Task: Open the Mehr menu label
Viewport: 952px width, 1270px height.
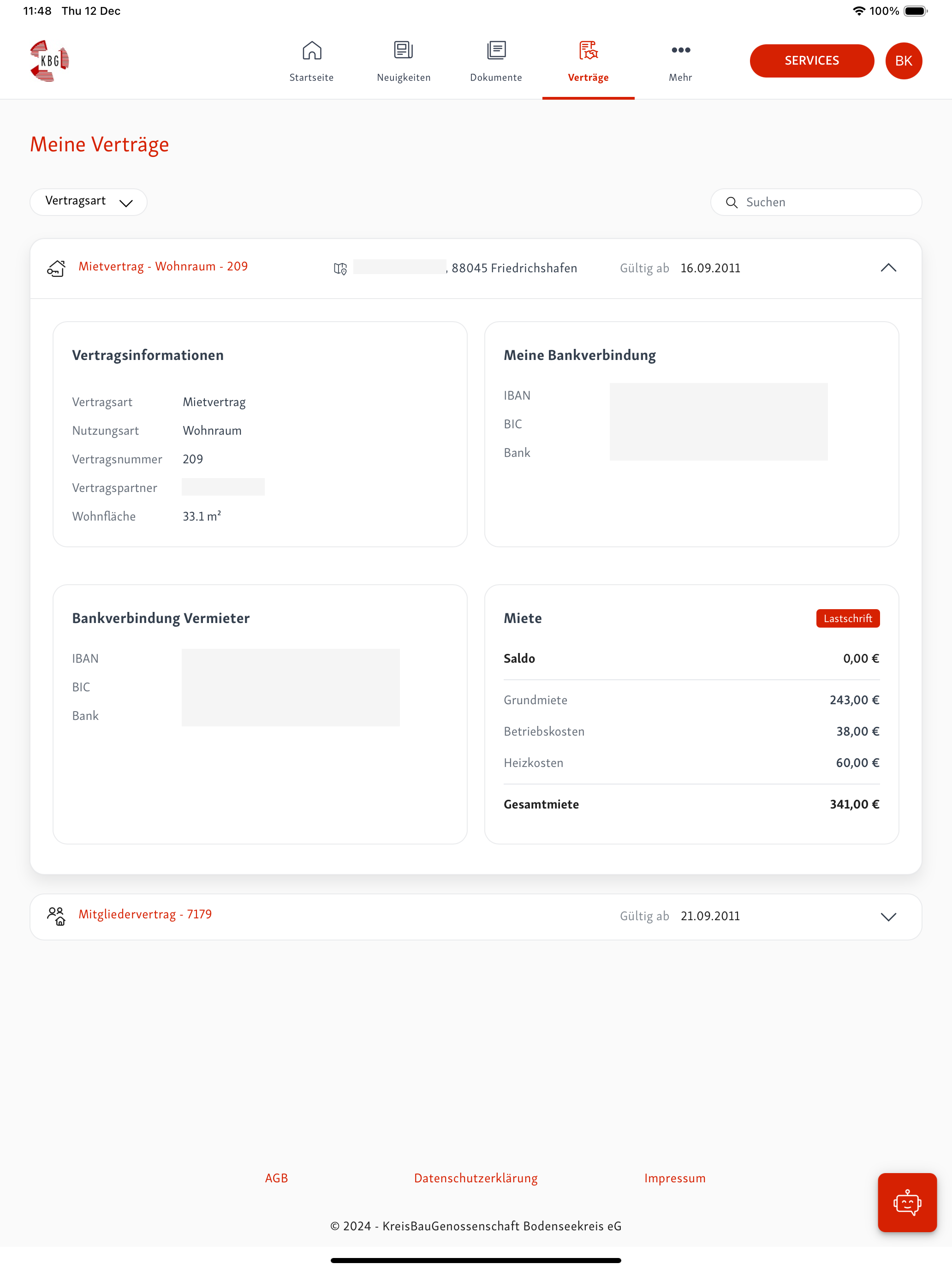Action: 681,78
